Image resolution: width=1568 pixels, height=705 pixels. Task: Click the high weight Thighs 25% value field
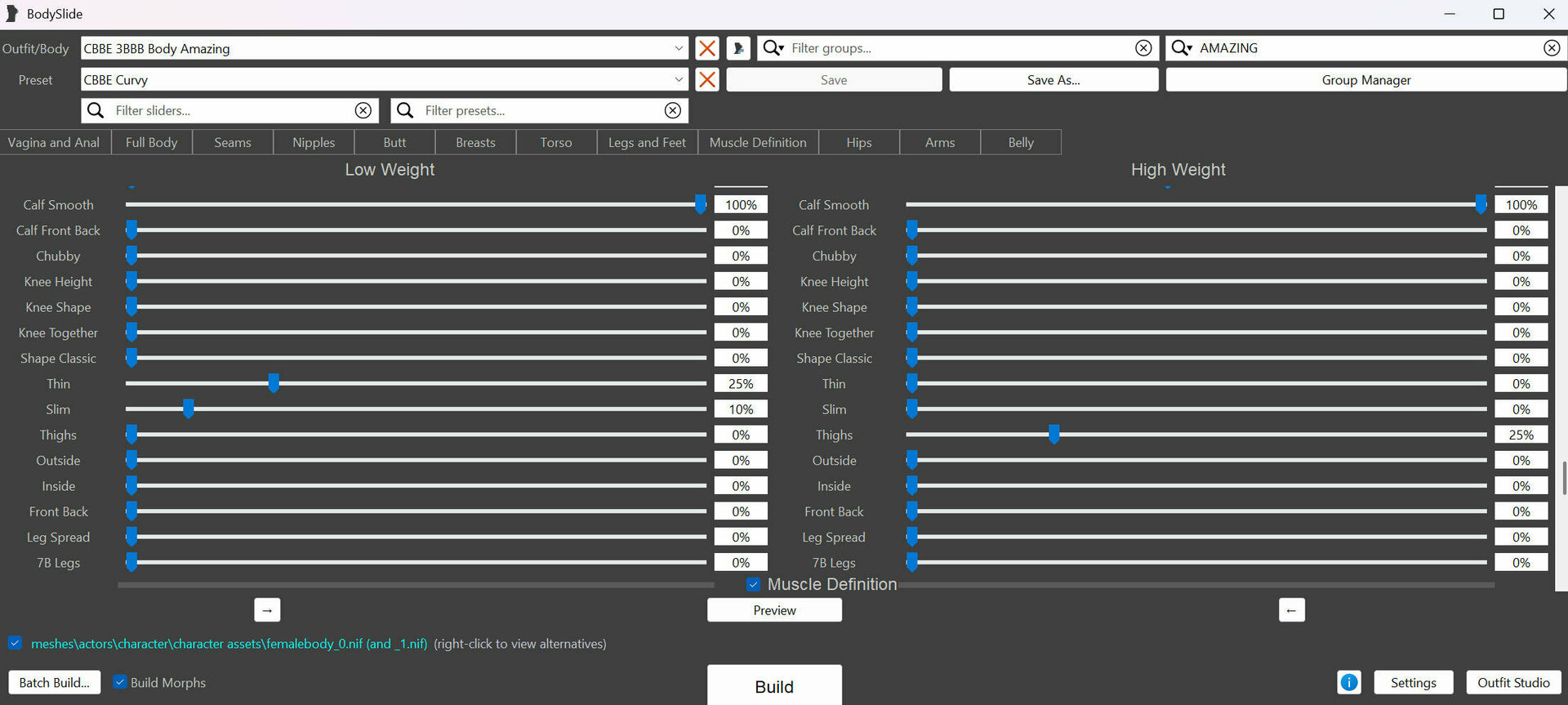coord(1521,434)
